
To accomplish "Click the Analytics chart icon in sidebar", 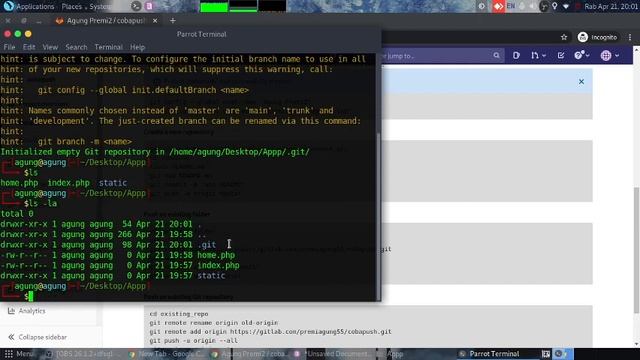I will click(x=11, y=311).
